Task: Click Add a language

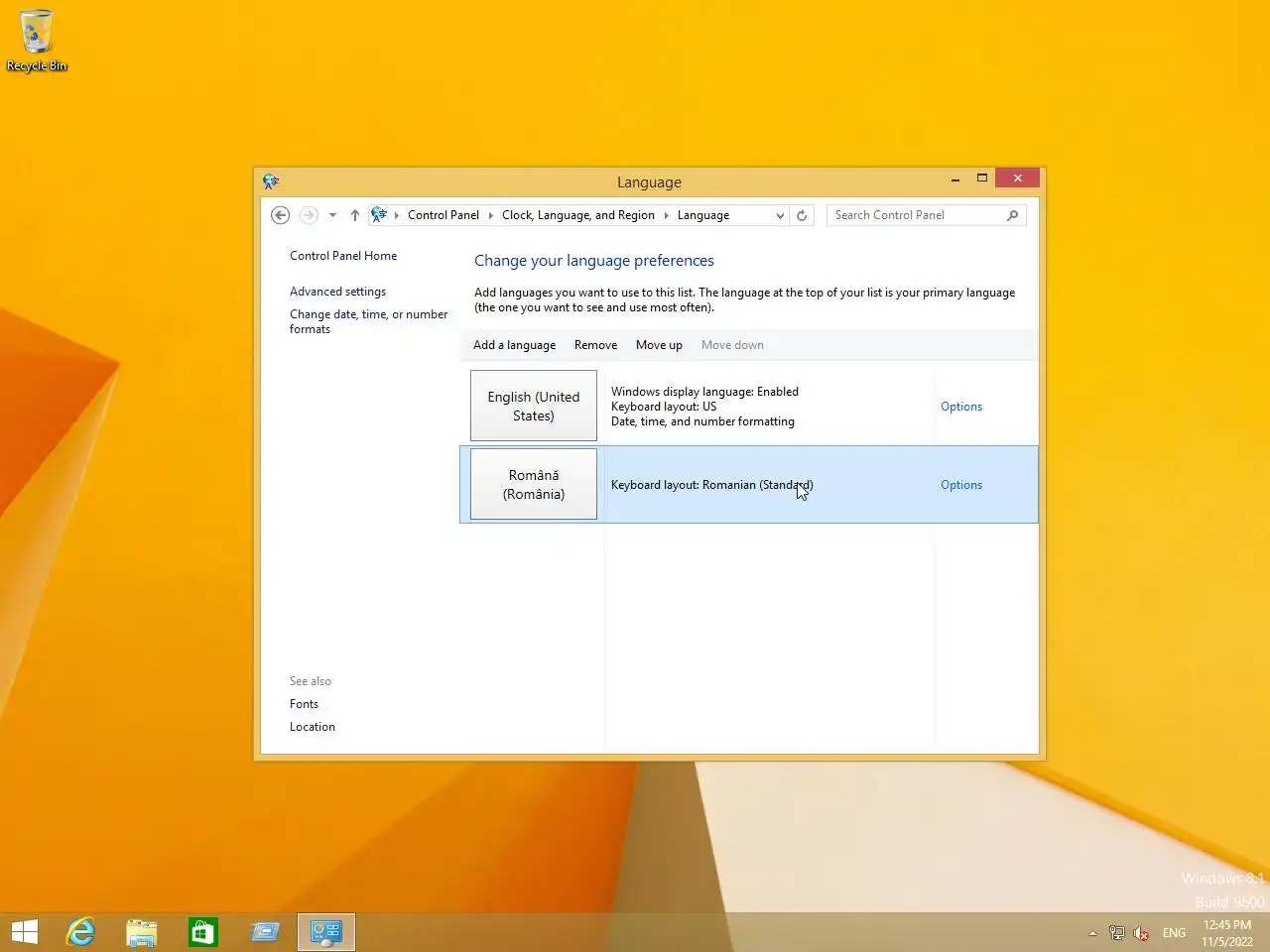Action: click(x=514, y=345)
